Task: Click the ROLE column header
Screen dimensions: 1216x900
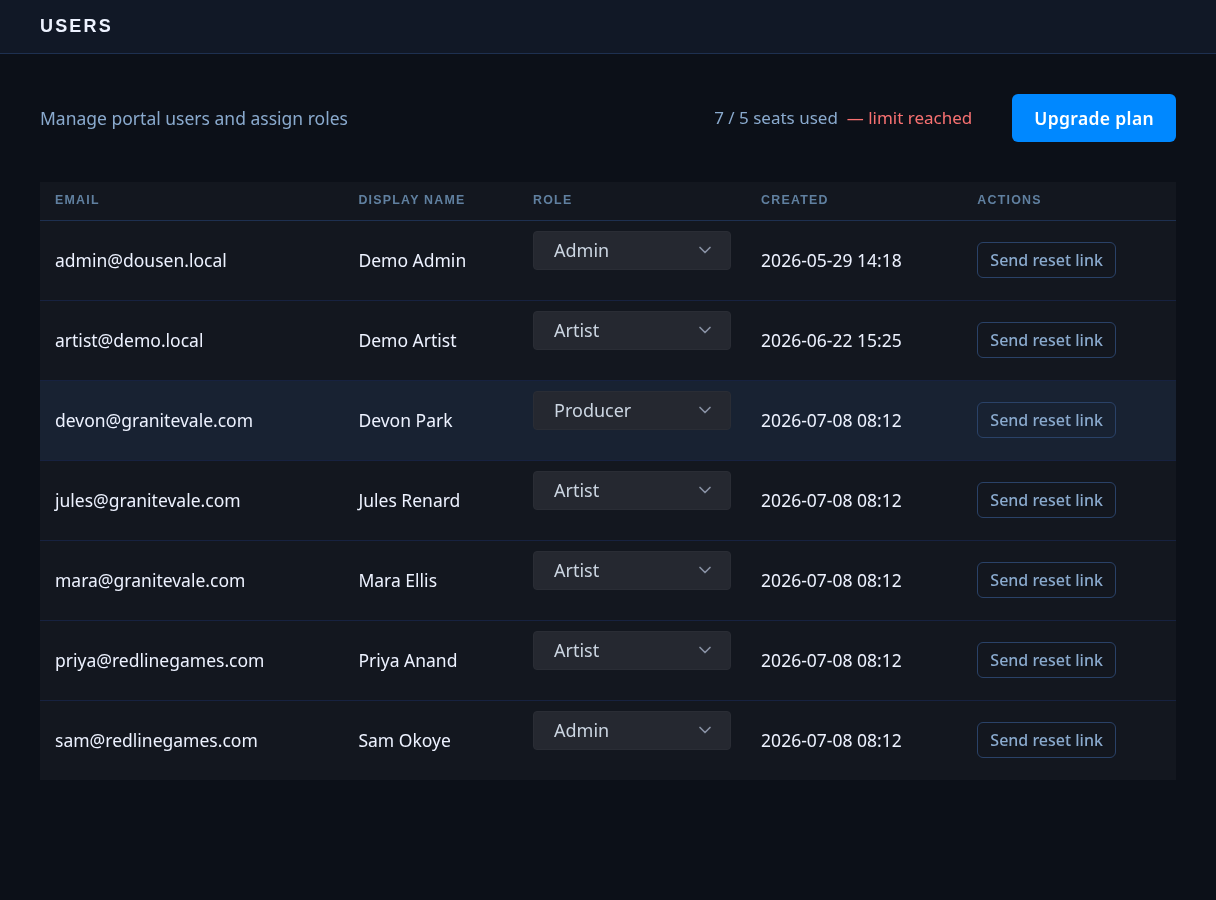Action: 552,200
